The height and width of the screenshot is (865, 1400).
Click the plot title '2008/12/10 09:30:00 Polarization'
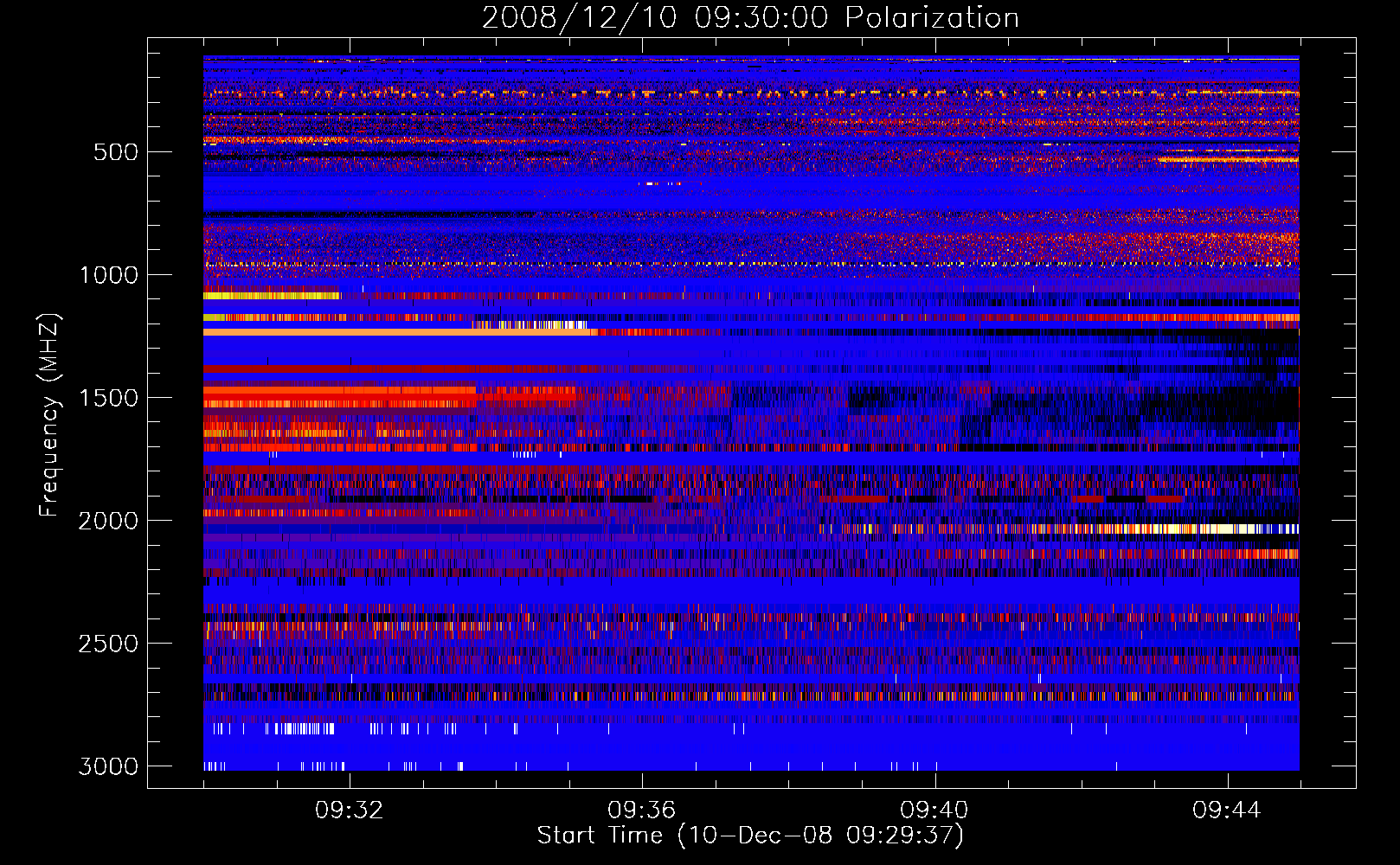pos(750,17)
